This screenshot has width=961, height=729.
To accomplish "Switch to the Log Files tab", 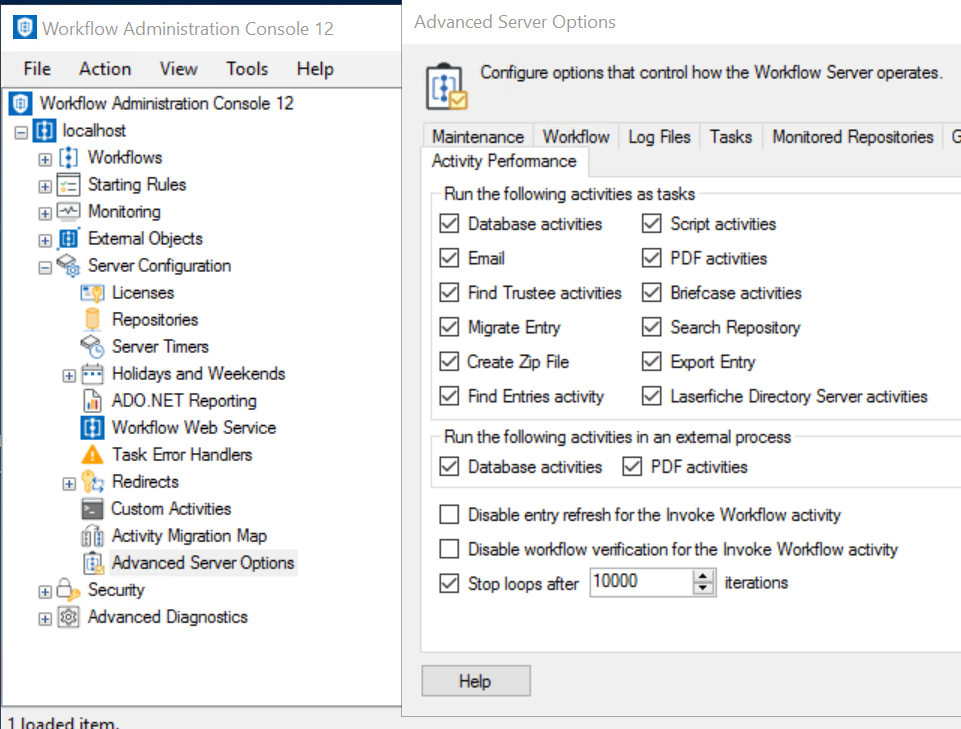I will [x=659, y=137].
